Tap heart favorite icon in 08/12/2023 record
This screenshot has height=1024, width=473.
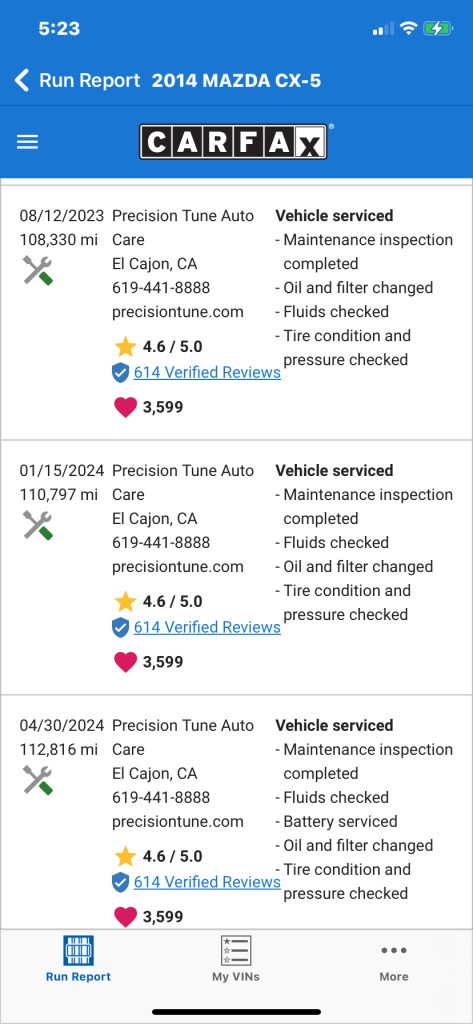click(125, 408)
